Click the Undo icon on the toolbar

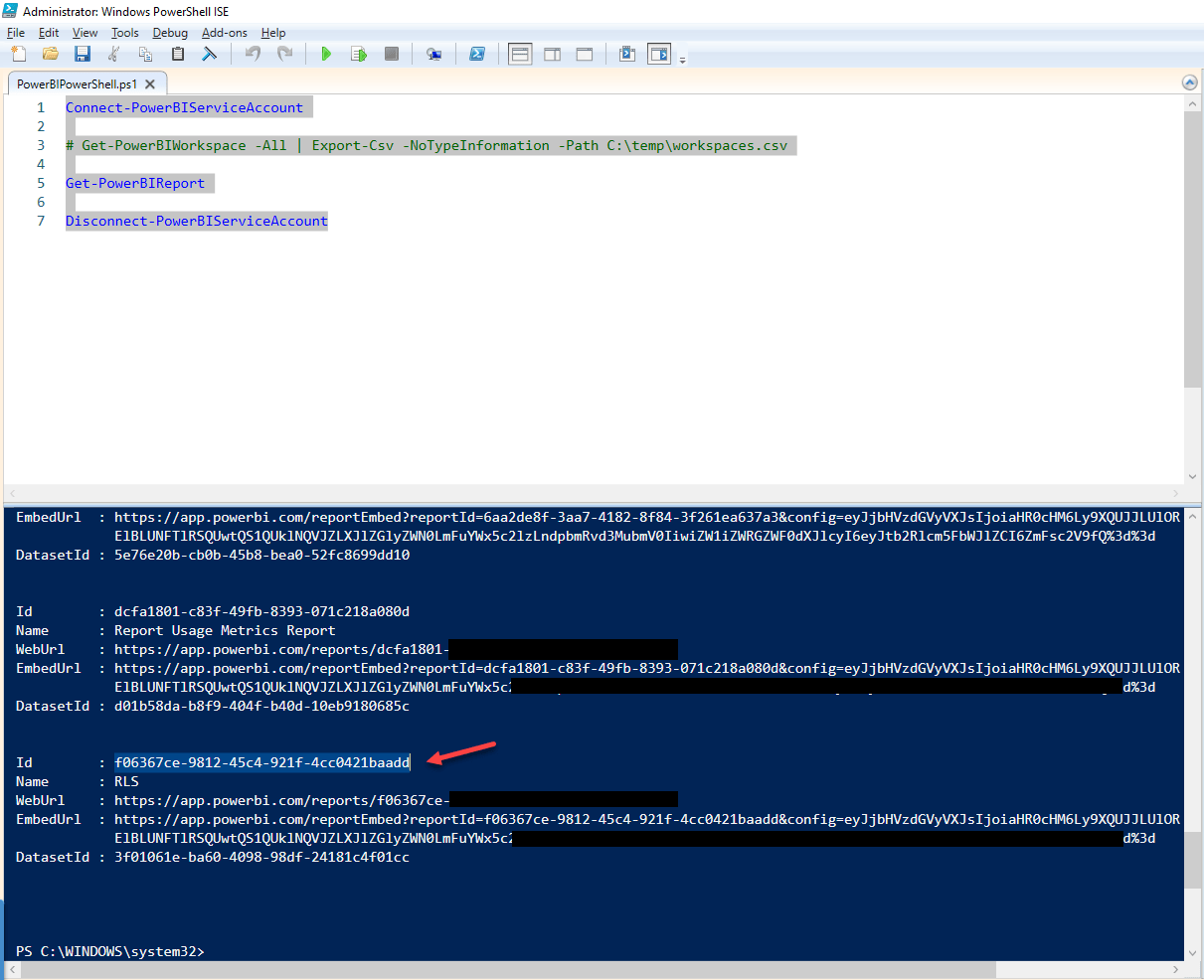[252, 54]
